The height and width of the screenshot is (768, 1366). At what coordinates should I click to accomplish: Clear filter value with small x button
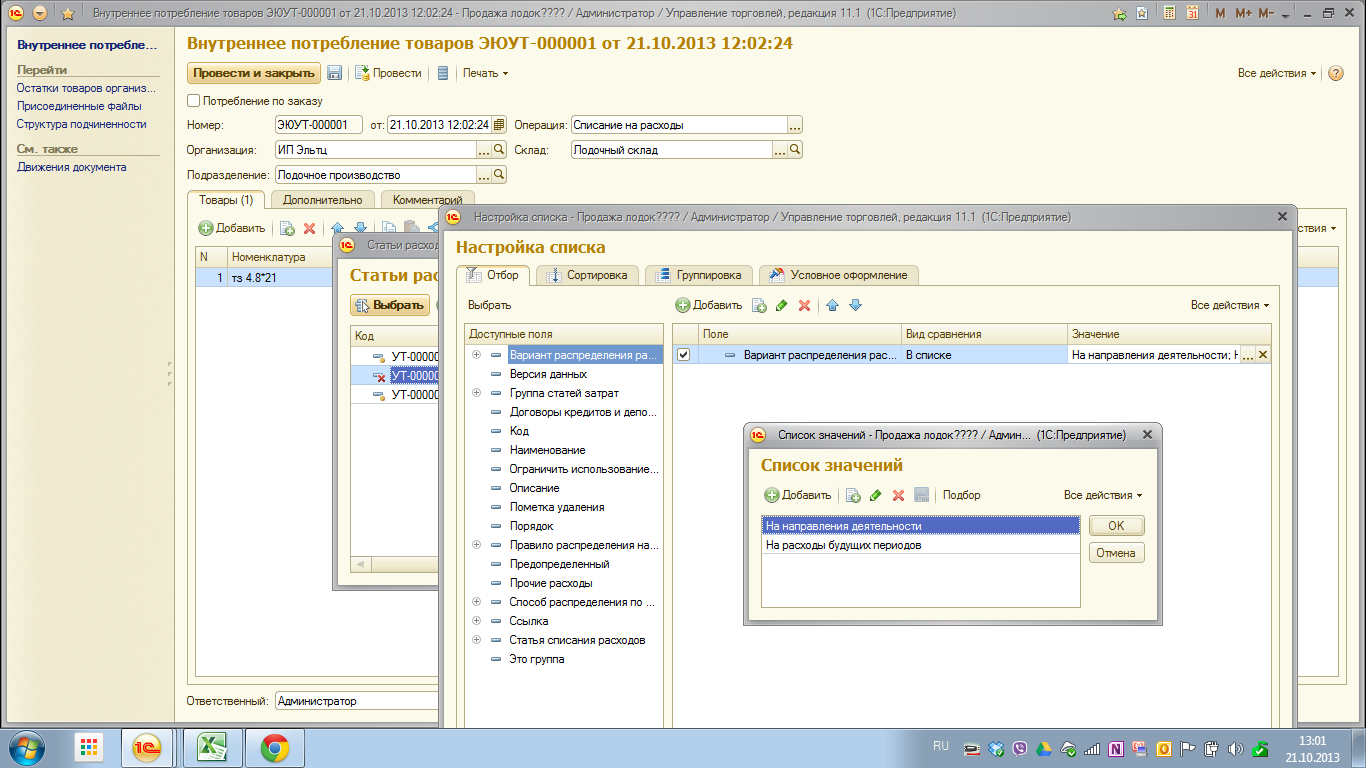pyautogui.click(x=1262, y=354)
